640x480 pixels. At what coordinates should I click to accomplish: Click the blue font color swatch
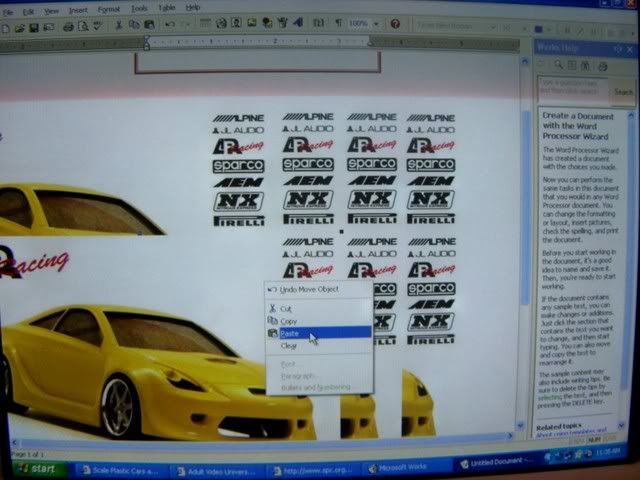539,29
